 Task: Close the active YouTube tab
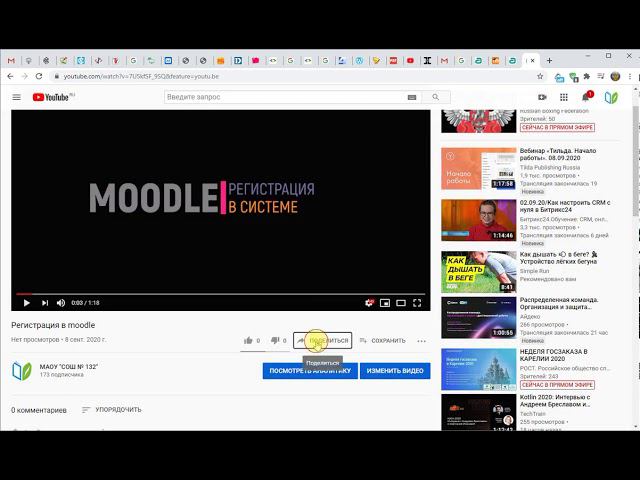533,61
